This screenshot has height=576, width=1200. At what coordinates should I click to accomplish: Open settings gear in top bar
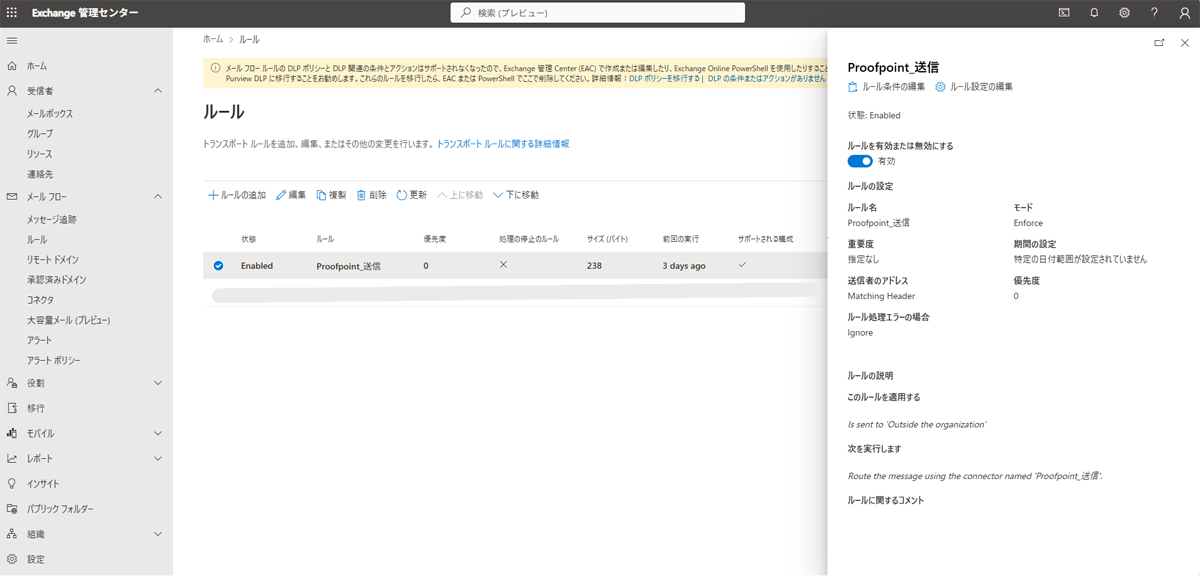[1124, 13]
